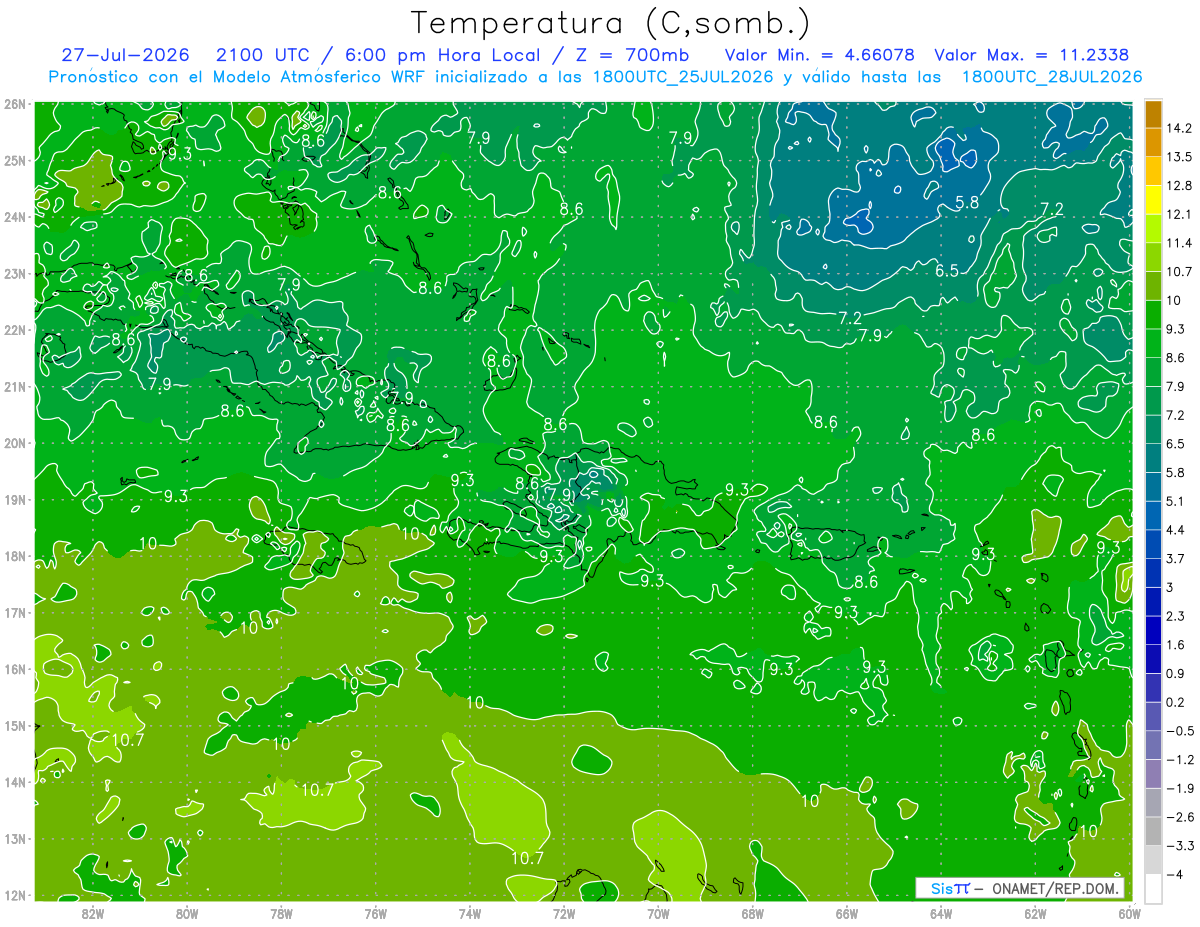The height and width of the screenshot is (927, 1200).
Task: Click the 'Valor Max. = 11.2338' readout
Action: [x=1033, y=55]
